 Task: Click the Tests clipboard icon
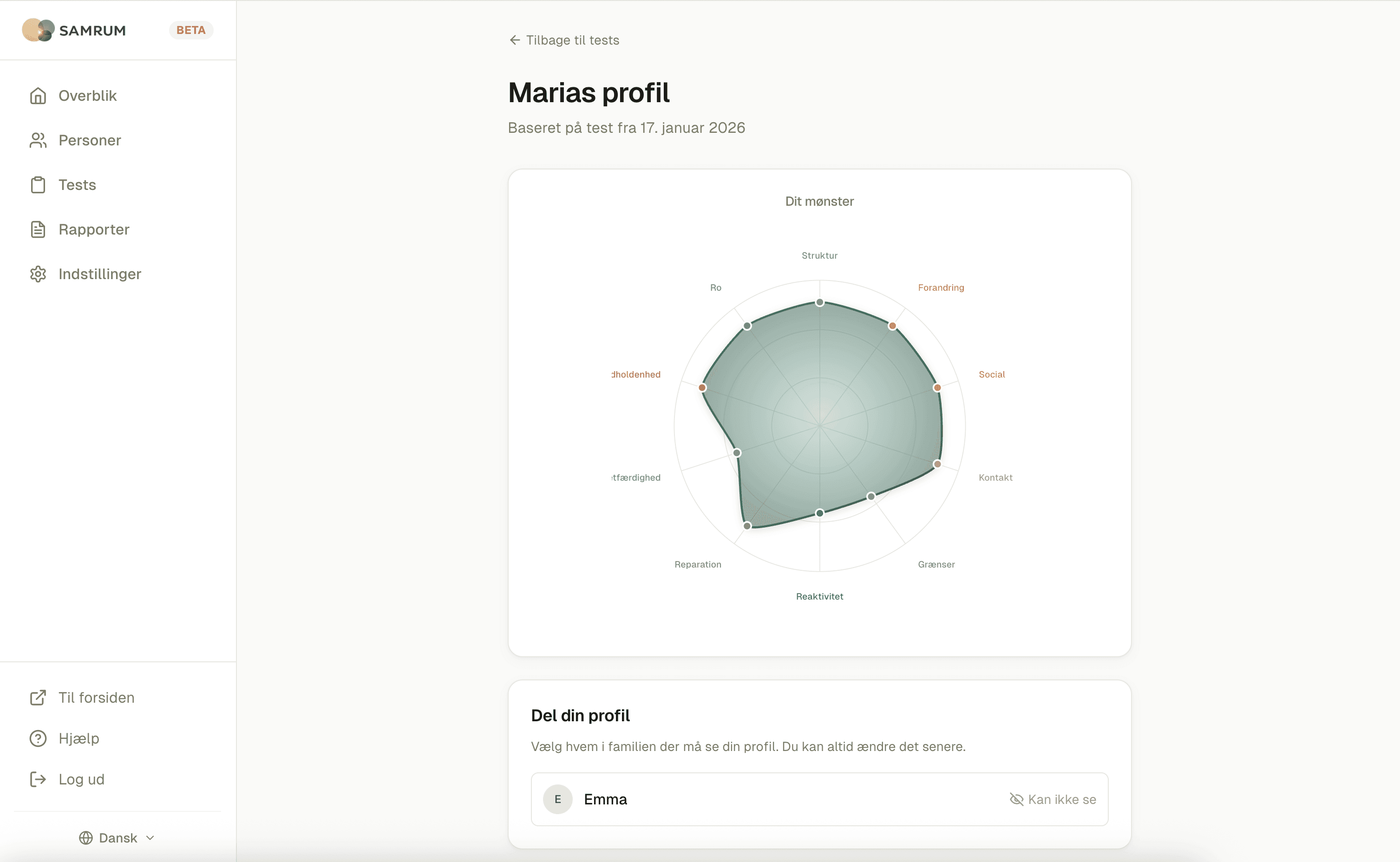point(38,185)
